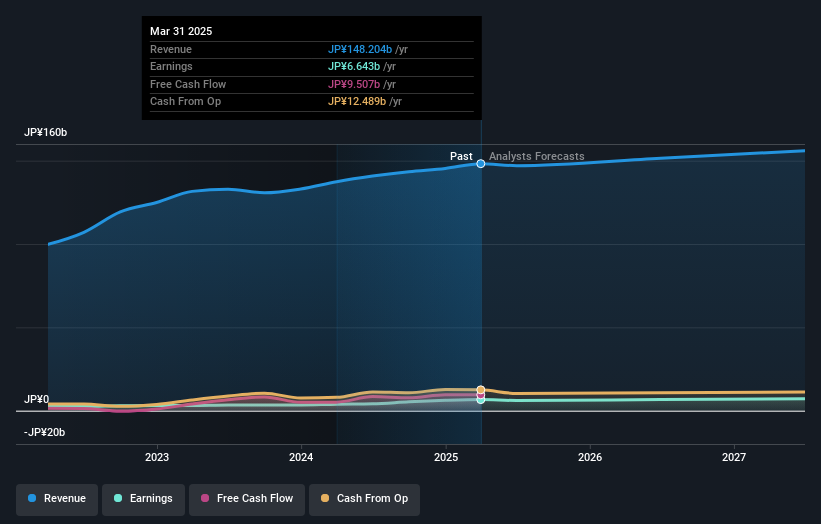Click the JP¥148.204b revenue value
The height and width of the screenshot is (524, 821).
click(x=360, y=49)
